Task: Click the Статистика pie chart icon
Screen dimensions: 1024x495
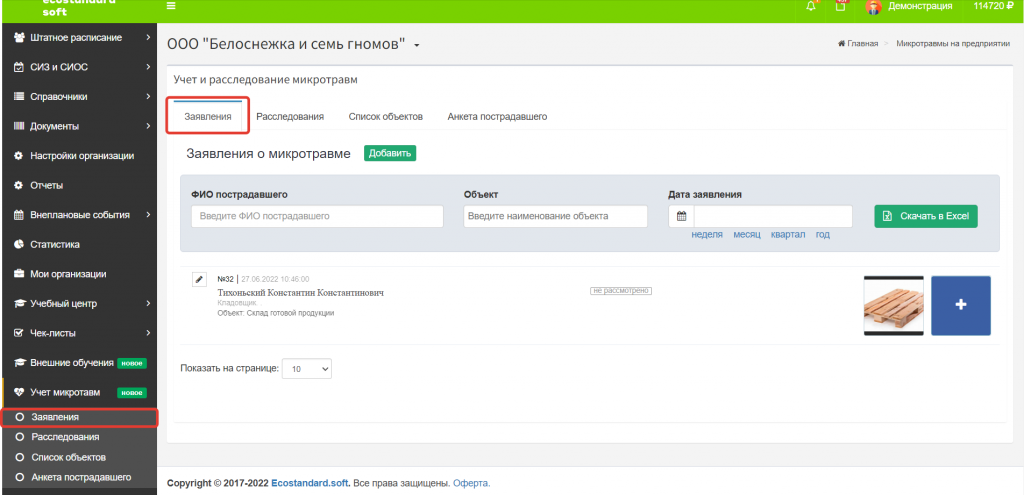Action: 19,244
